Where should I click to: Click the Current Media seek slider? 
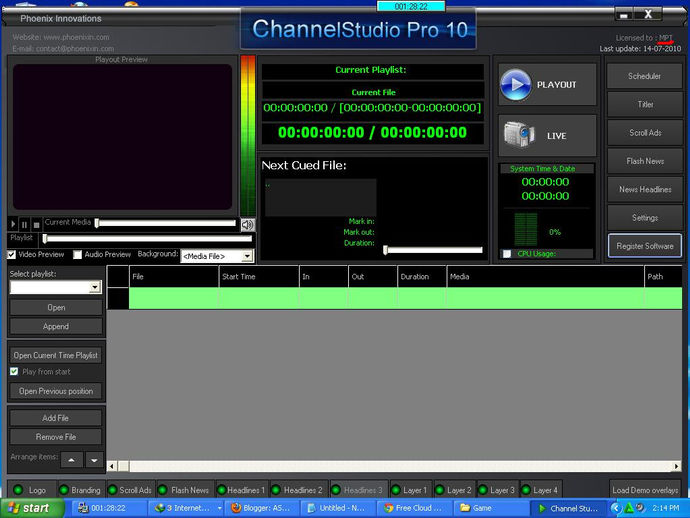(x=165, y=223)
